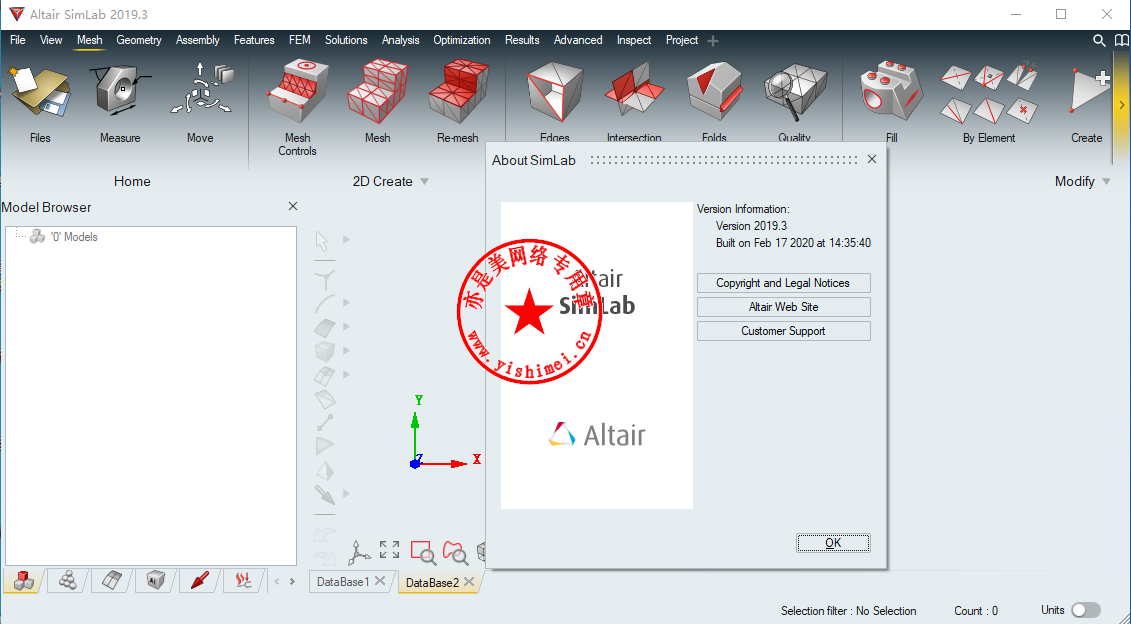Close the DataBase1 tab

tap(380, 581)
